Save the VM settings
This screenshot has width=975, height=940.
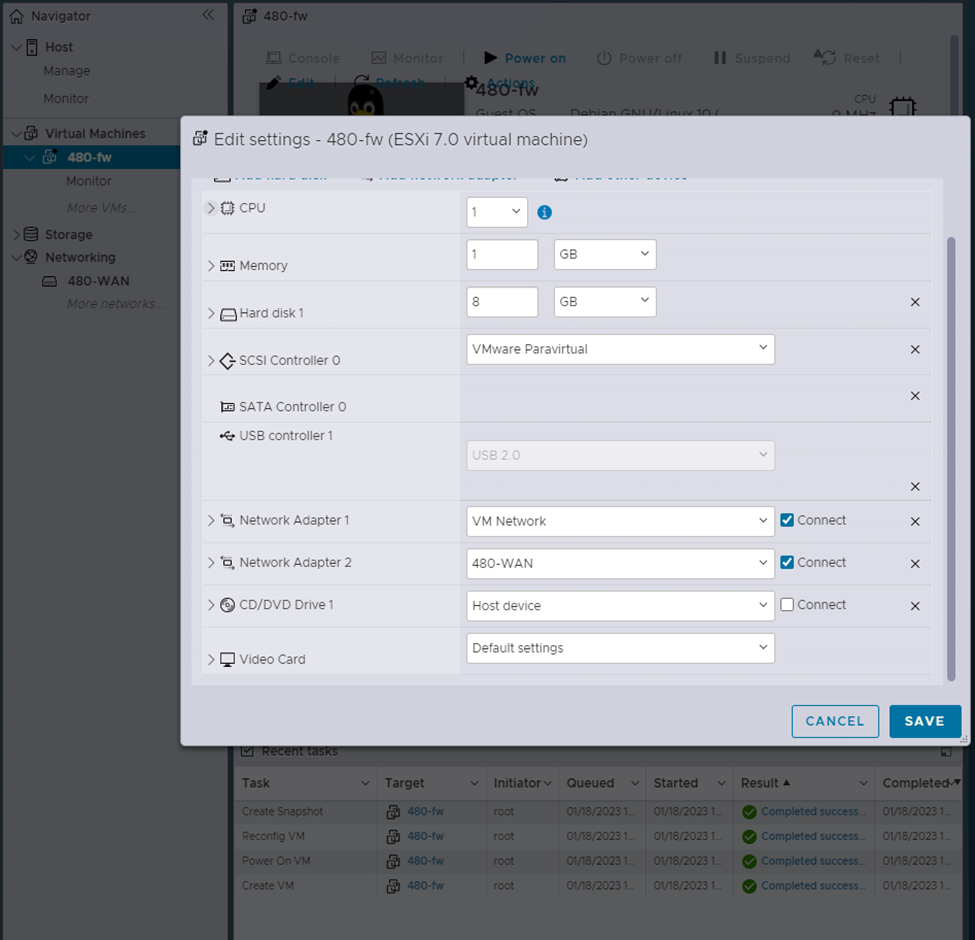pos(925,721)
